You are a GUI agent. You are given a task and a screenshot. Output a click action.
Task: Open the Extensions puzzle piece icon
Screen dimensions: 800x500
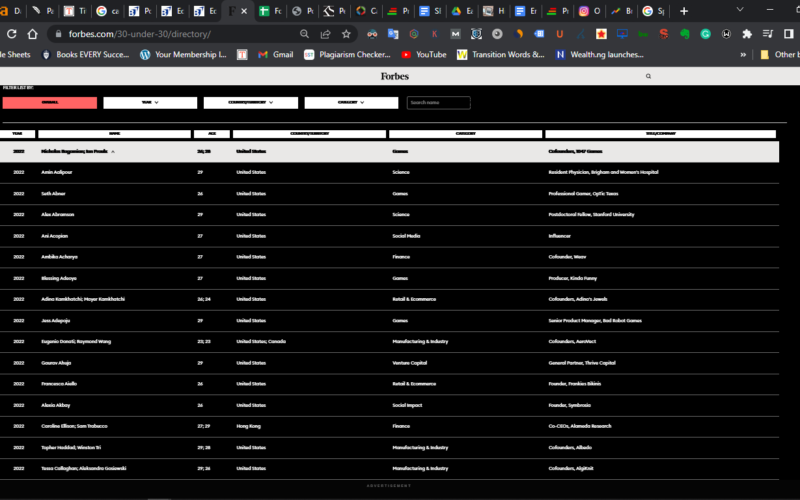click(x=746, y=33)
